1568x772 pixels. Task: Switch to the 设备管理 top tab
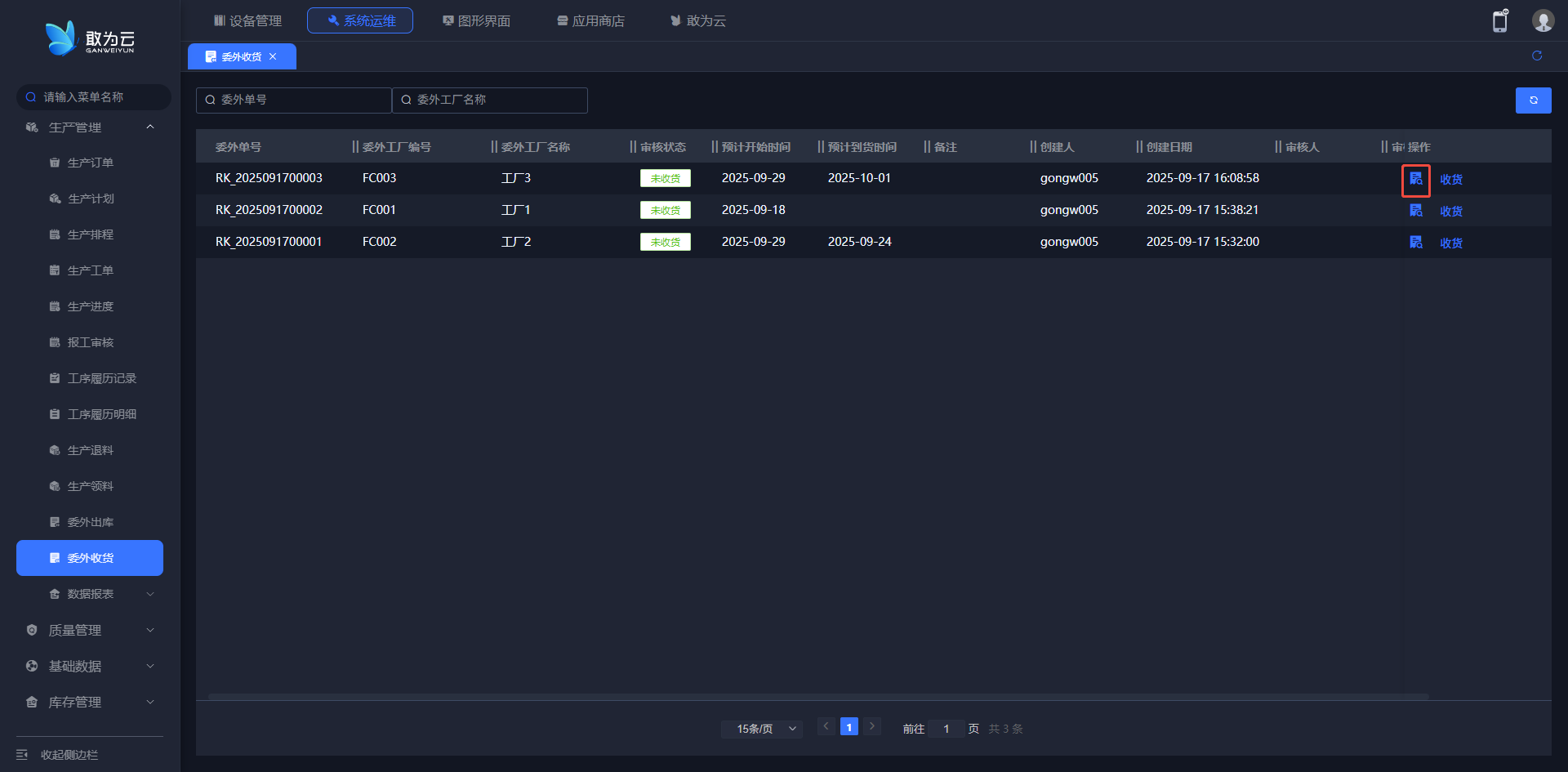(247, 20)
